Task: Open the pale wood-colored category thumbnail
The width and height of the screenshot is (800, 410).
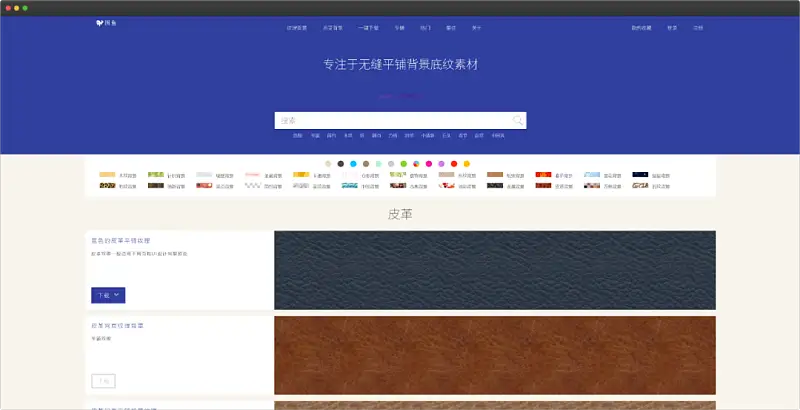Action: click(107, 174)
